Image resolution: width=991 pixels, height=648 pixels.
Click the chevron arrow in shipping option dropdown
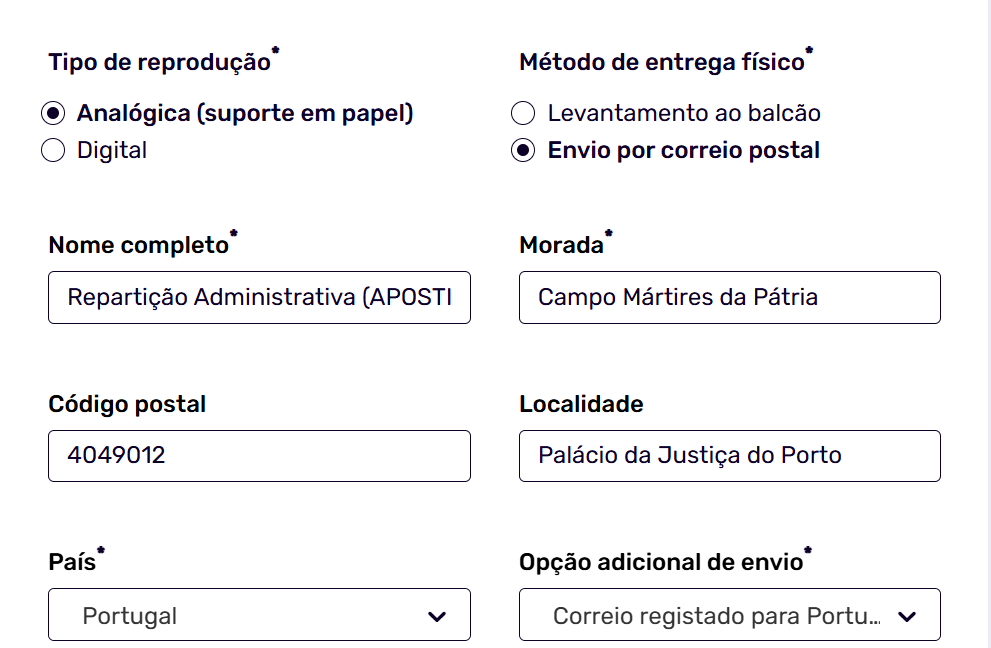907,616
